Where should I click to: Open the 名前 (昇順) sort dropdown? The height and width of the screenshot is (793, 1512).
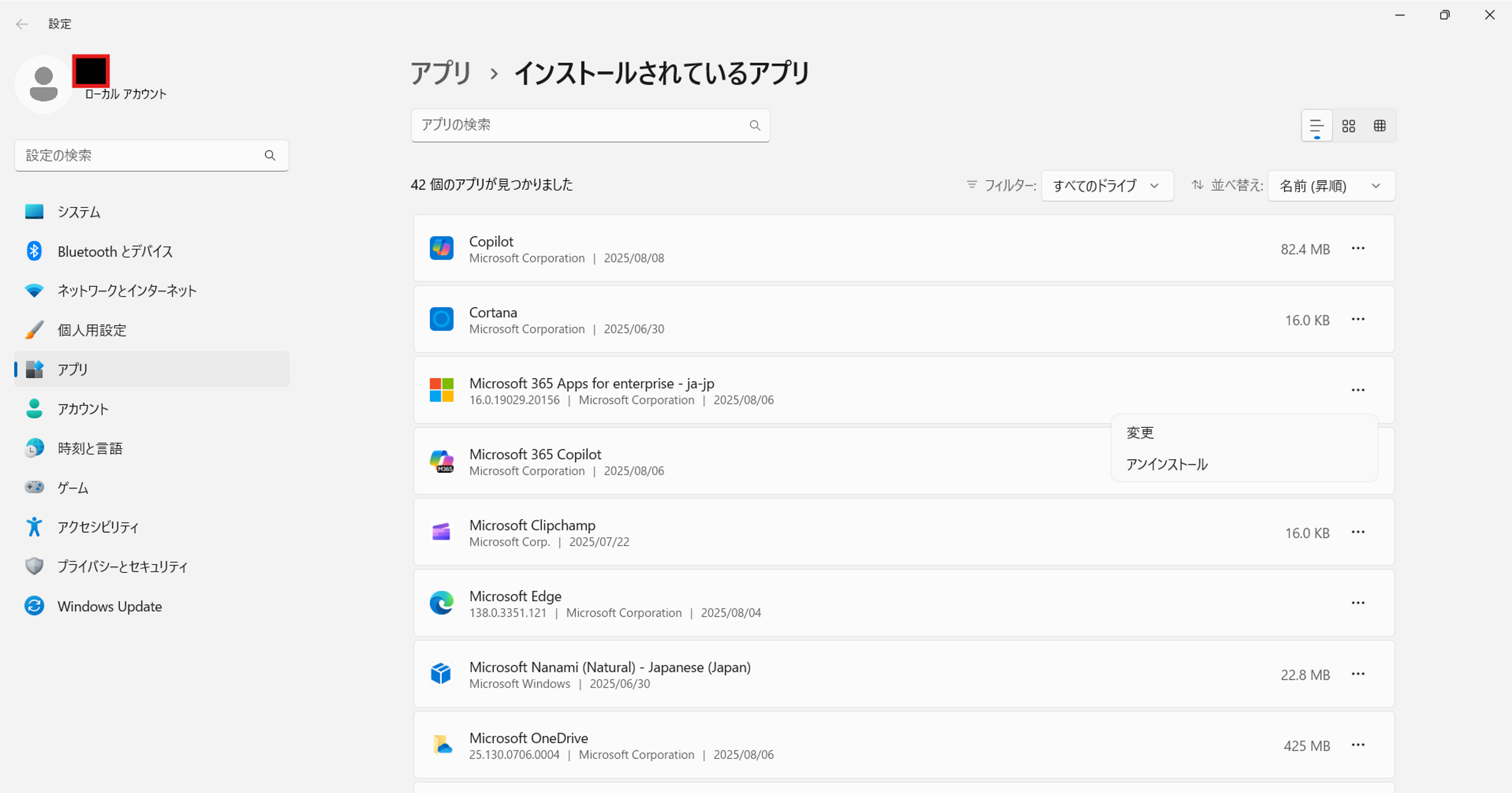(1331, 186)
